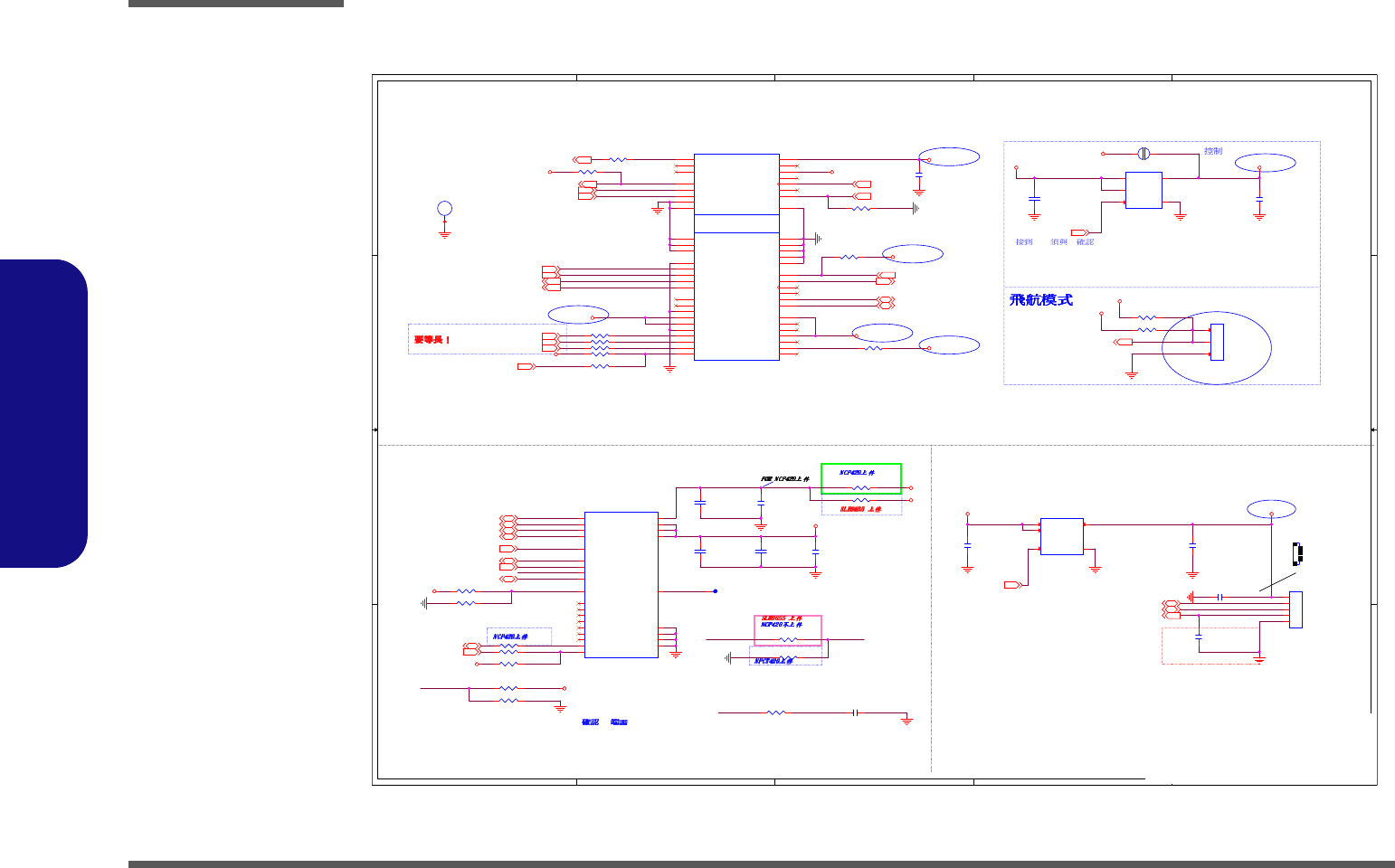Select NCP420上件 label inside green rectangle

coord(857,473)
